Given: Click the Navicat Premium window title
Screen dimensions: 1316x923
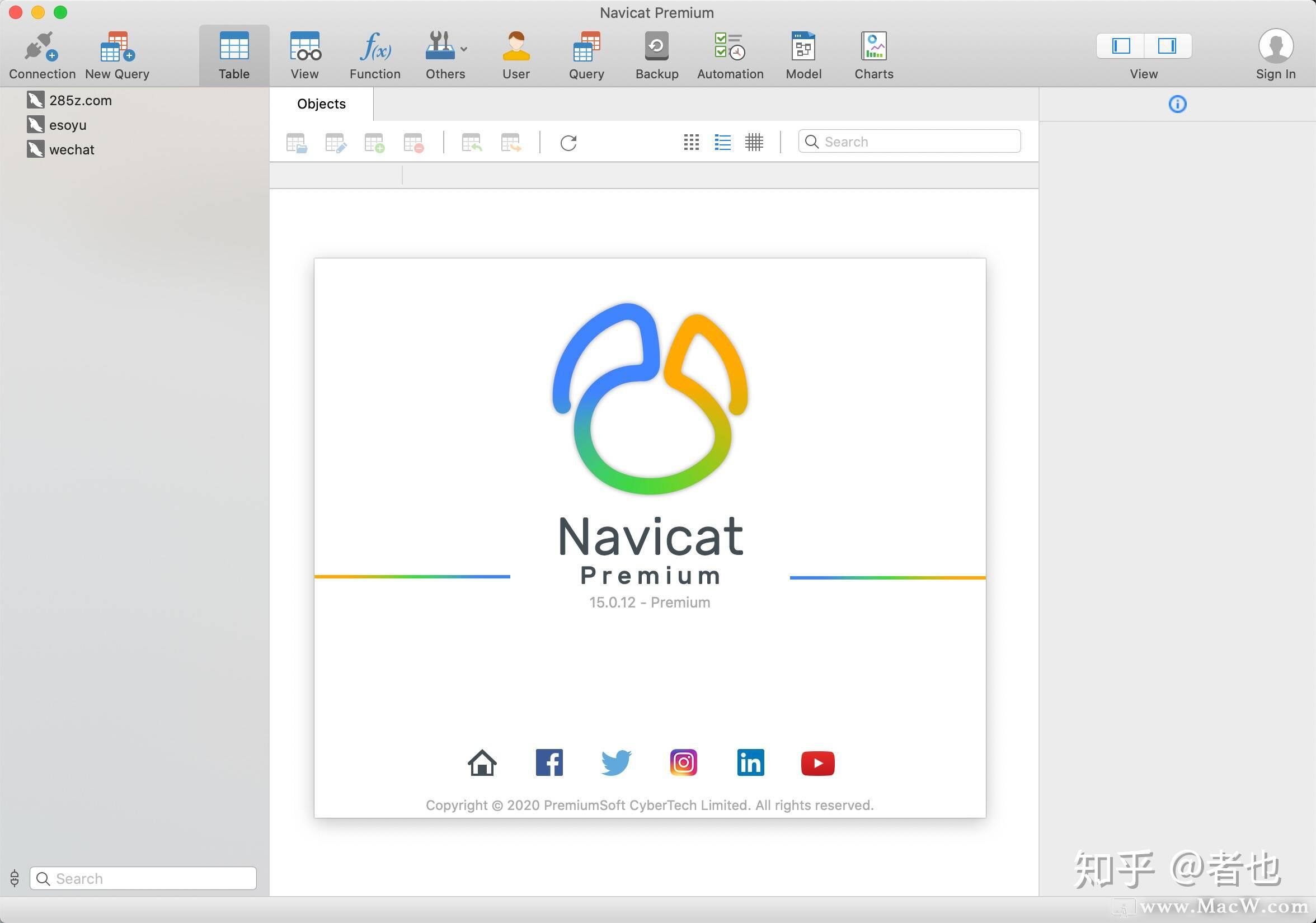Looking at the screenshot, I should click(x=657, y=13).
